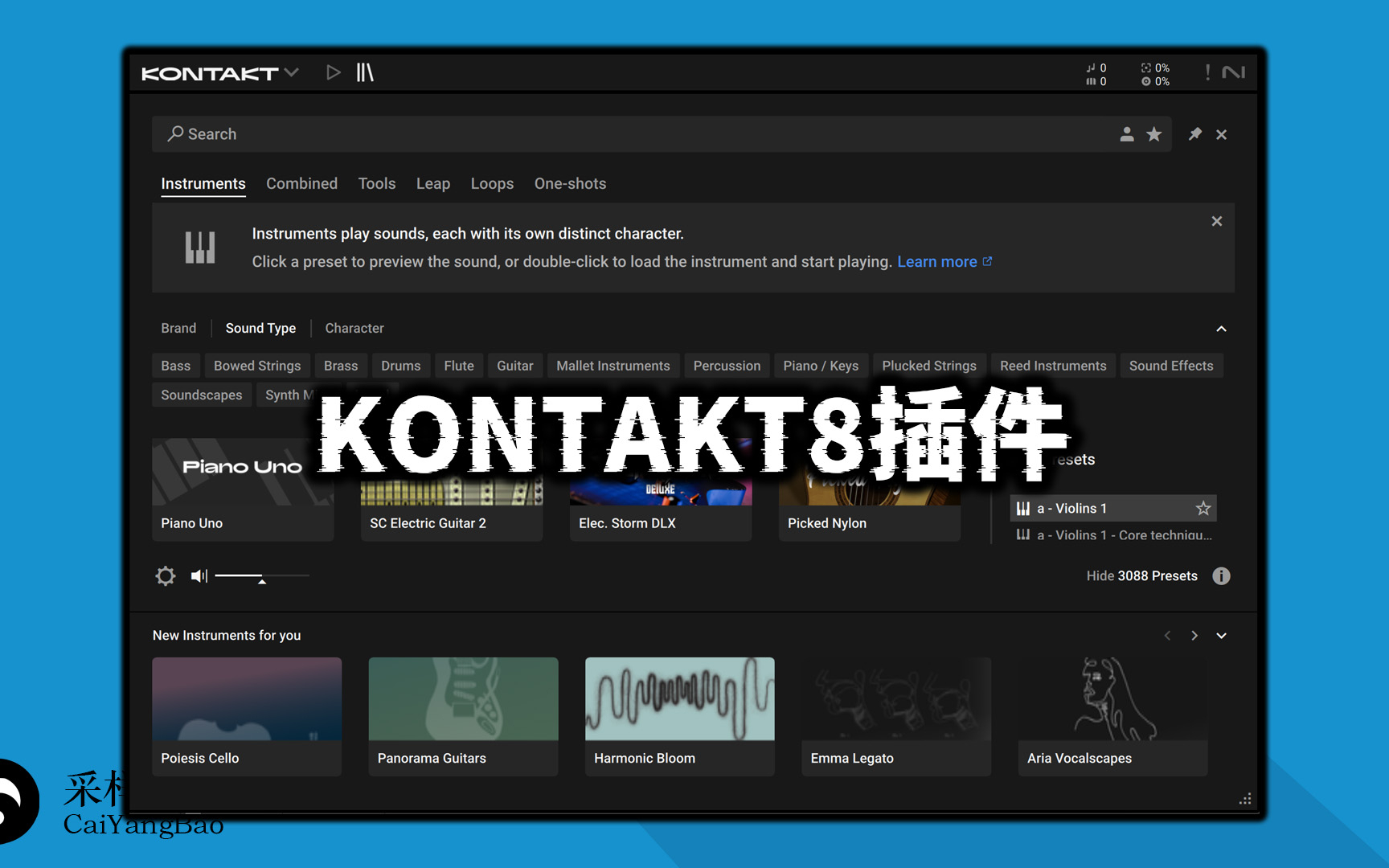This screenshot has width=1389, height=868.
Task: Click the Native Instruments logo icon
Action: [1233, 73]
